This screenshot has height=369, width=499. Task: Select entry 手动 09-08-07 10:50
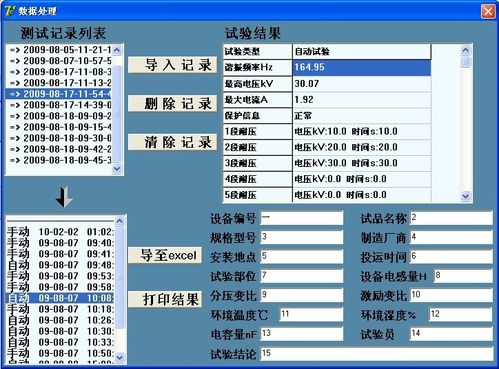[60, 353]
